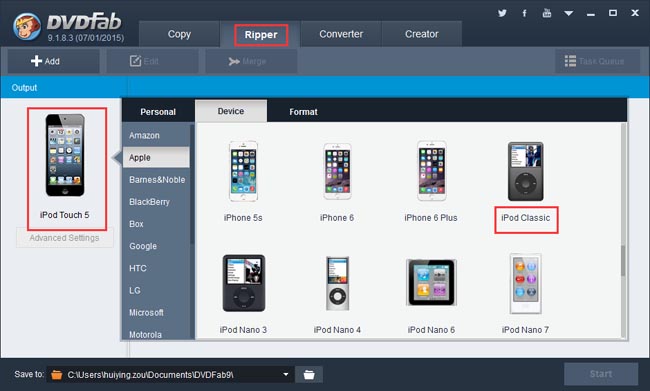Click the Start button
The width and height of the screenshot is (650, 391).
601,374
